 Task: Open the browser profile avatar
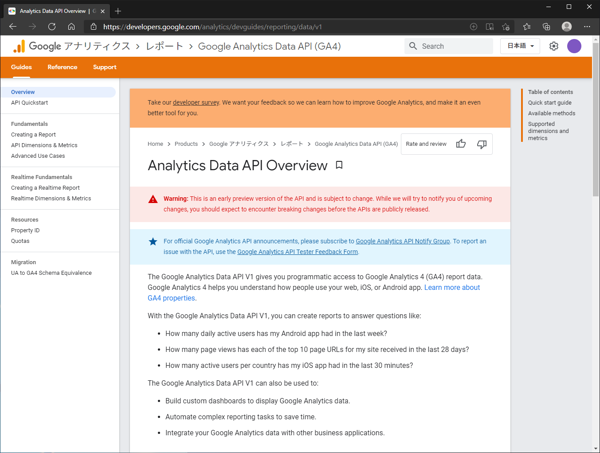[567, 26]
